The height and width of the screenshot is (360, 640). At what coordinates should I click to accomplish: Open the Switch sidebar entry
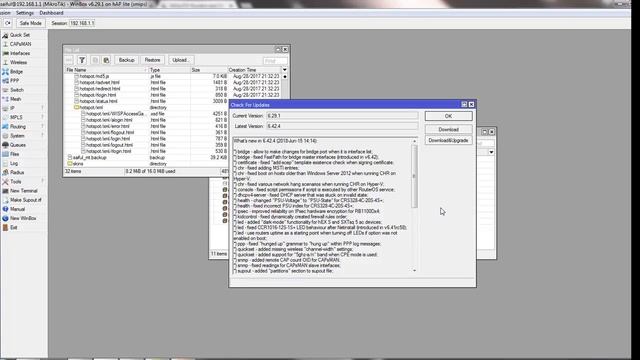(17, 90)
